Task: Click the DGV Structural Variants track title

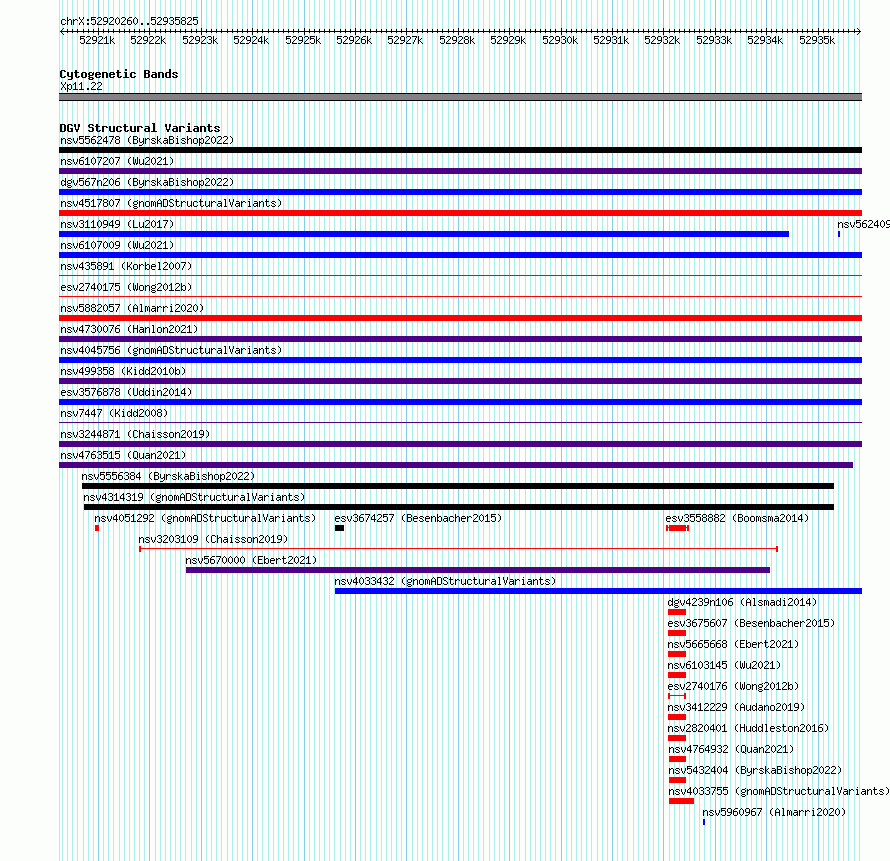Action: point(140,128)
